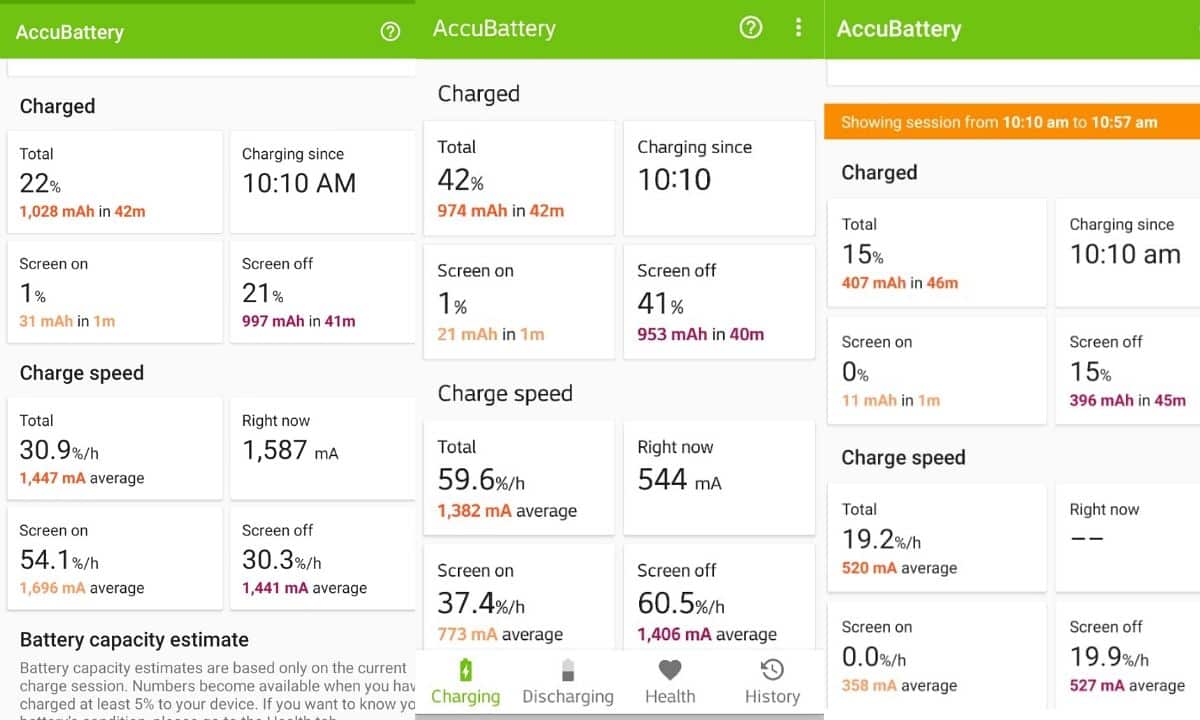Select the Total 22% charged card
Viewport: 1200px width, 720px height.
pyautogui.click(x=114, y=182)
